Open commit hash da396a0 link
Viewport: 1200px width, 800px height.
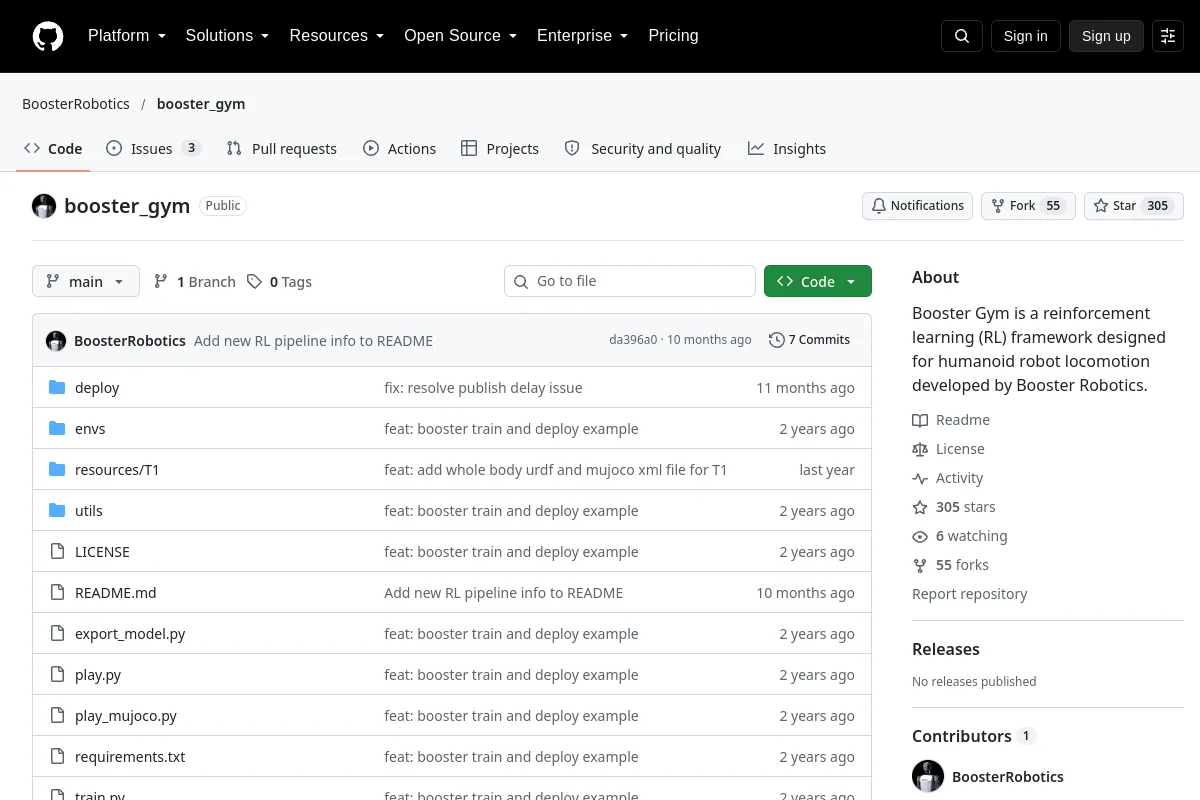coord(633,340)
